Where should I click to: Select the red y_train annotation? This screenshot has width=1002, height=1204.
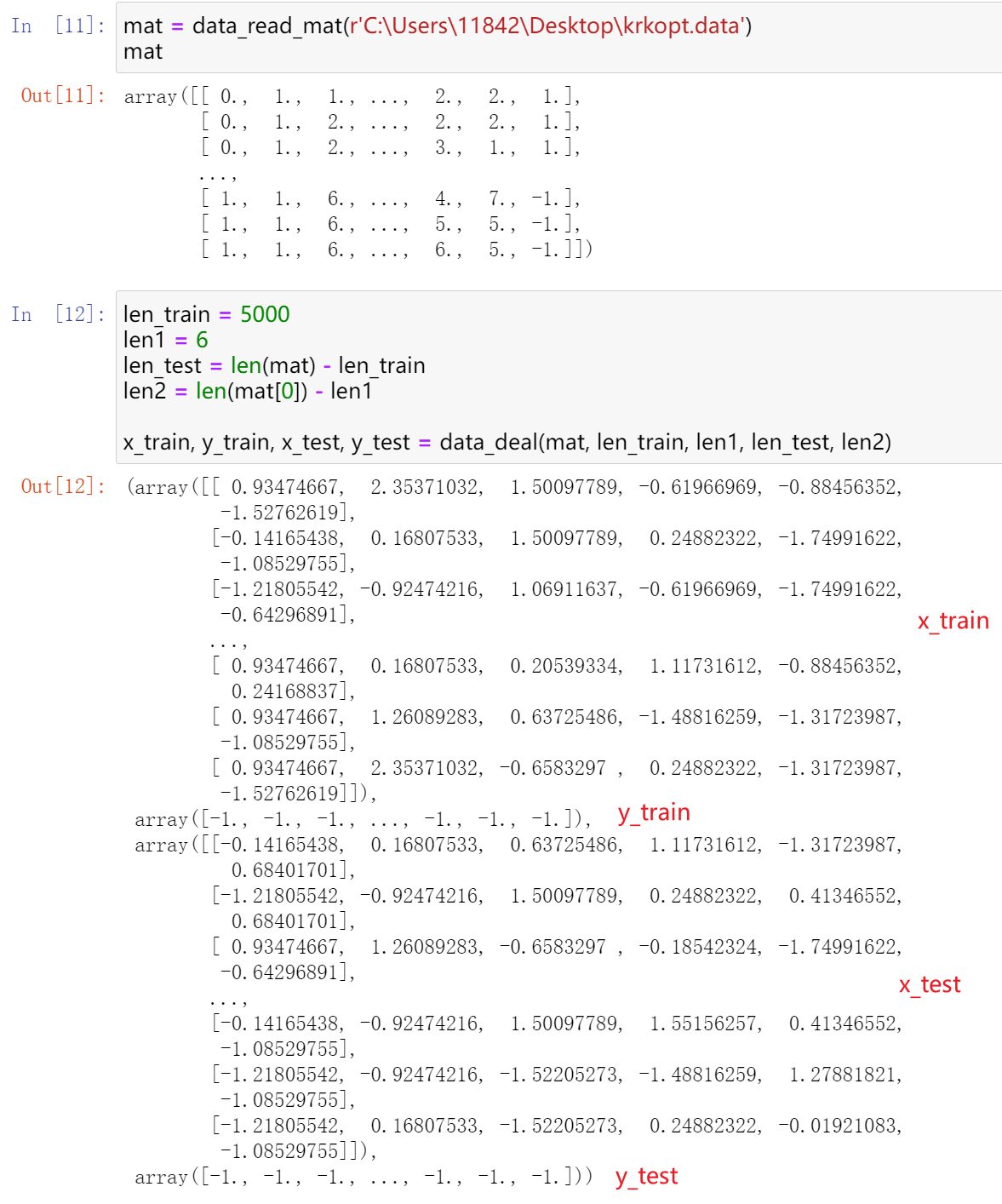(653, 812)
